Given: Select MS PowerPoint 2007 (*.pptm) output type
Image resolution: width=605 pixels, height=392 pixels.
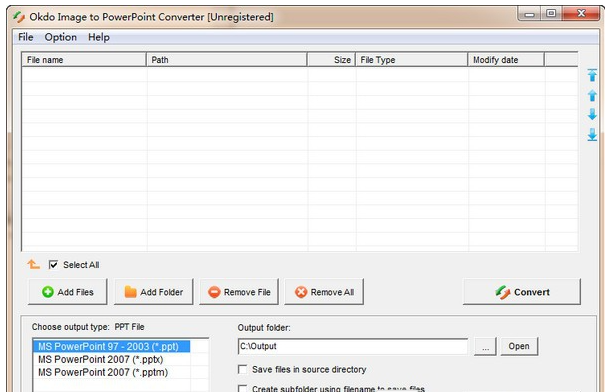Looking at the screenshot, I should point(112,372).
